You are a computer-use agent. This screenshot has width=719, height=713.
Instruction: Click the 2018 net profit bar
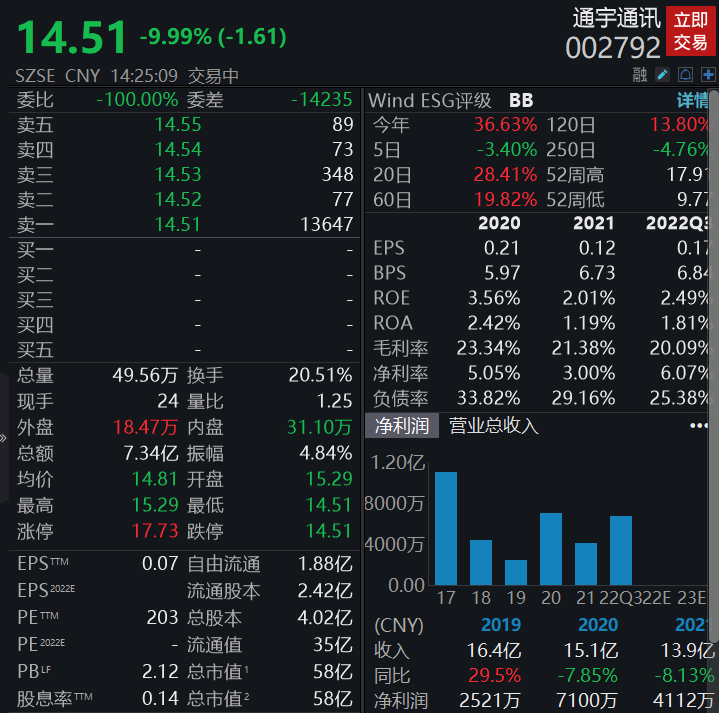(x=481, y=563)
